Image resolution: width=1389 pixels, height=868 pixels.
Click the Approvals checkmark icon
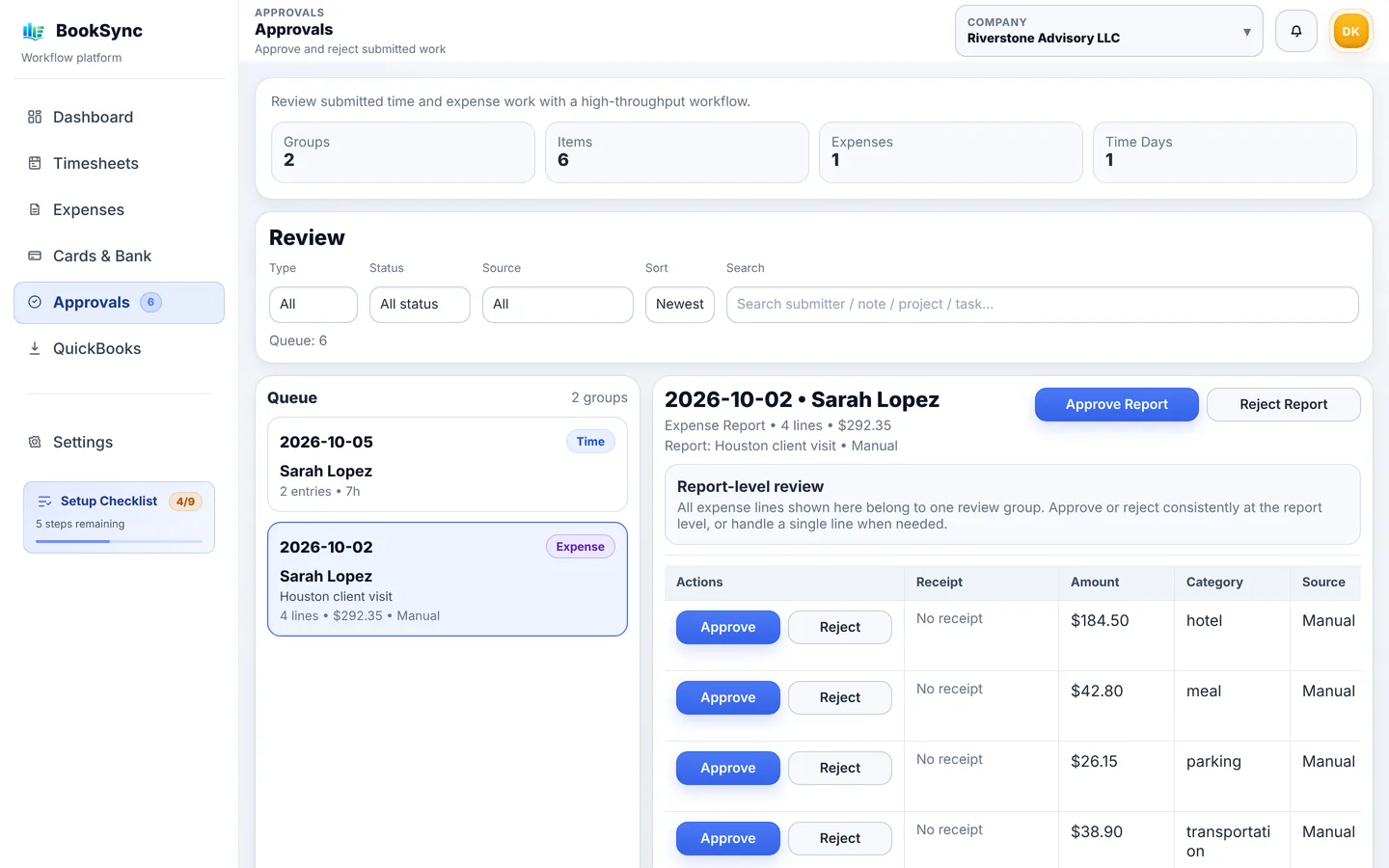(x=35, y=302)
